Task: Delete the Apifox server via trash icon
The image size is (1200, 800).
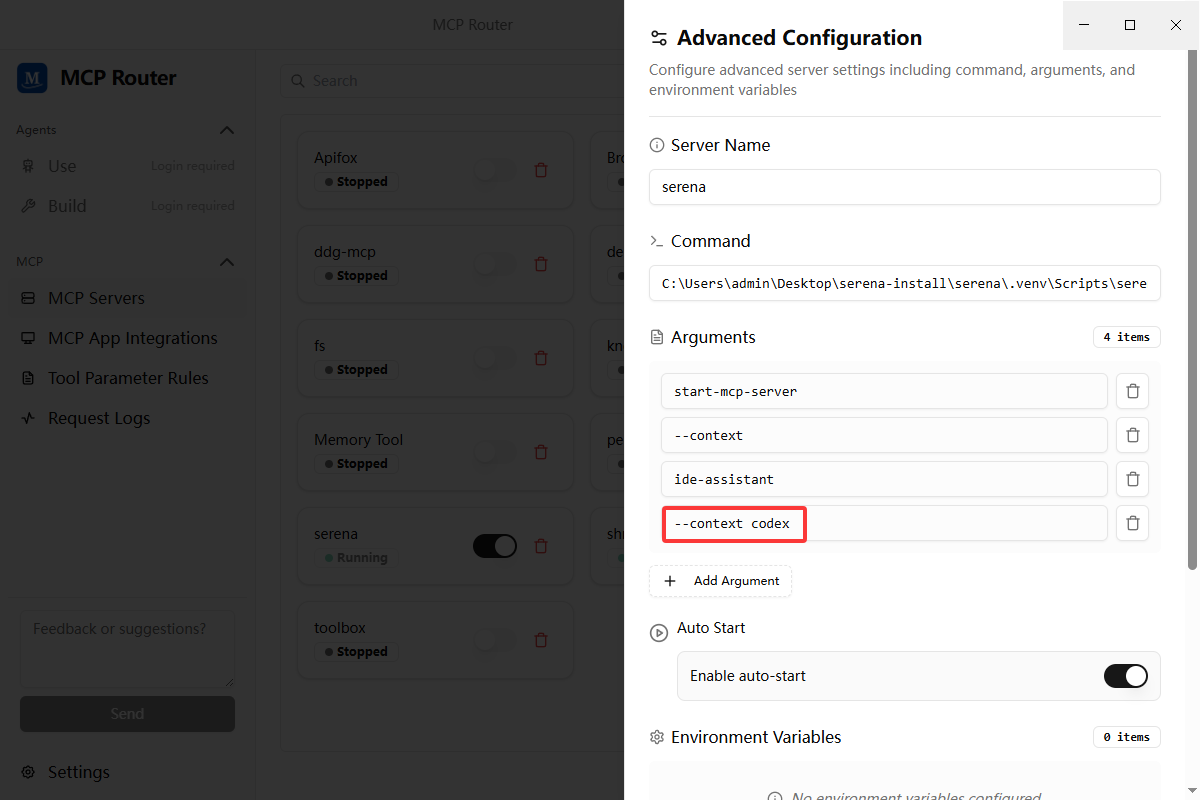Action: point(541,170)
